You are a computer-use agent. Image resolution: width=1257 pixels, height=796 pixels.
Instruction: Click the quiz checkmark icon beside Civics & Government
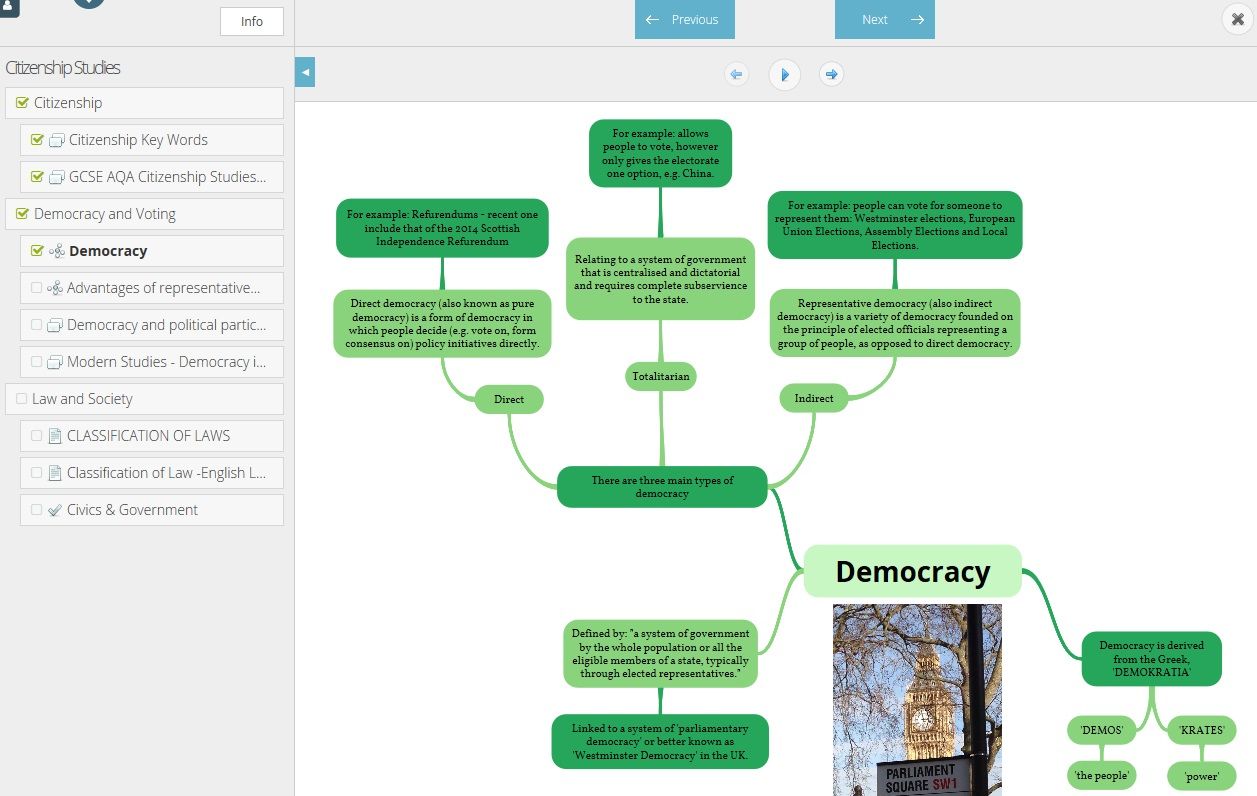point(55,510)
